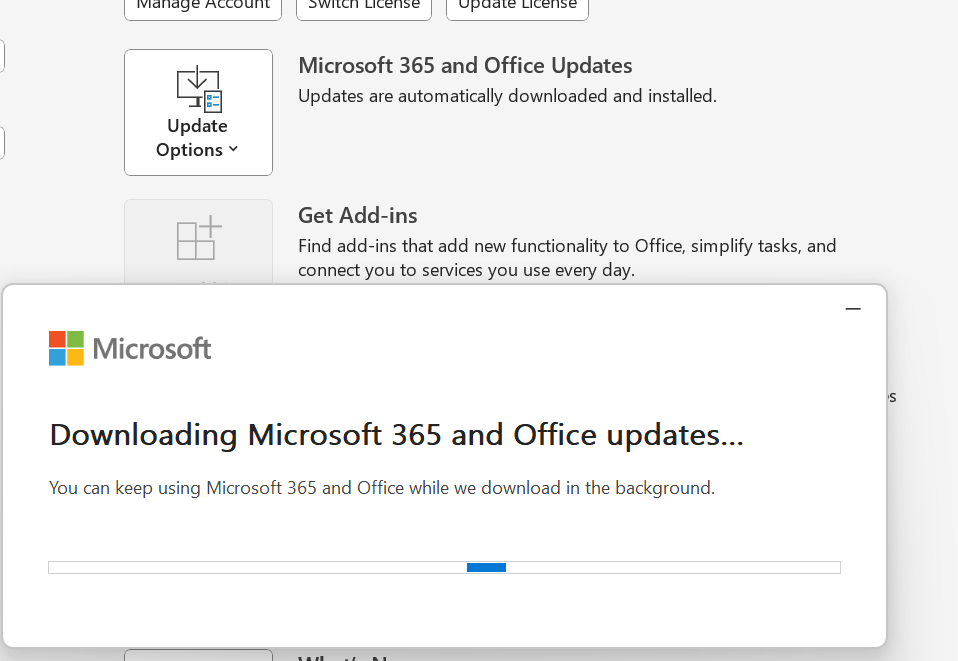Click the blue progress bar indicator
Screen dimensions: 958x661
pyautogui.click(x=486, y=568)
